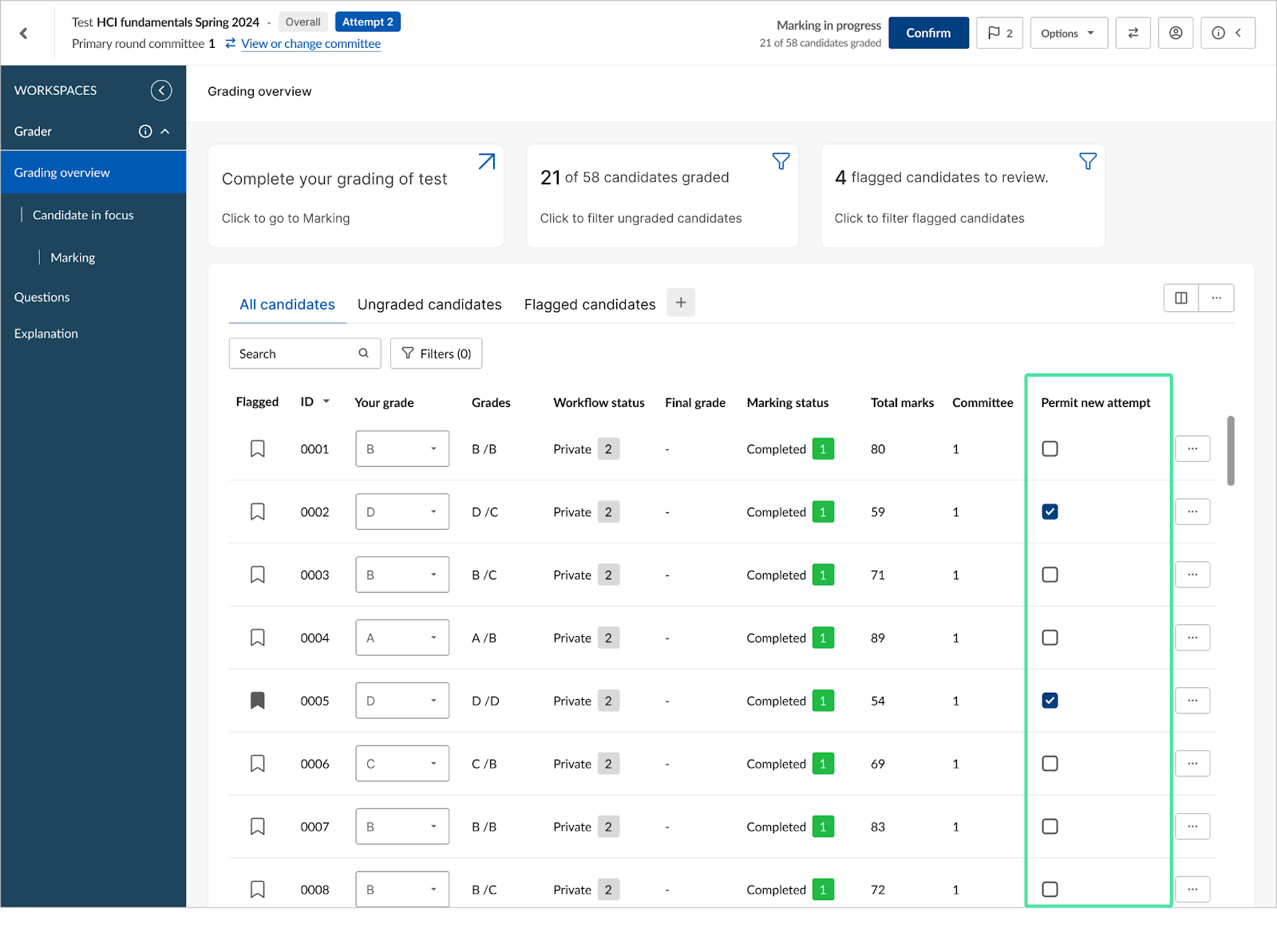Click the Search input field
Screen dimensions: 1277x952
click(x=305, y=353)
